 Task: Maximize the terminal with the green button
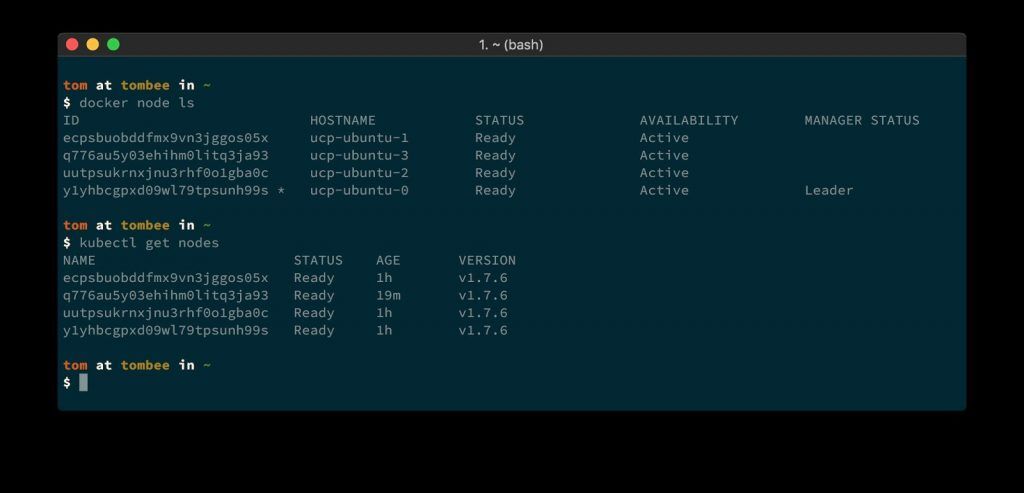tap(113, 44)
